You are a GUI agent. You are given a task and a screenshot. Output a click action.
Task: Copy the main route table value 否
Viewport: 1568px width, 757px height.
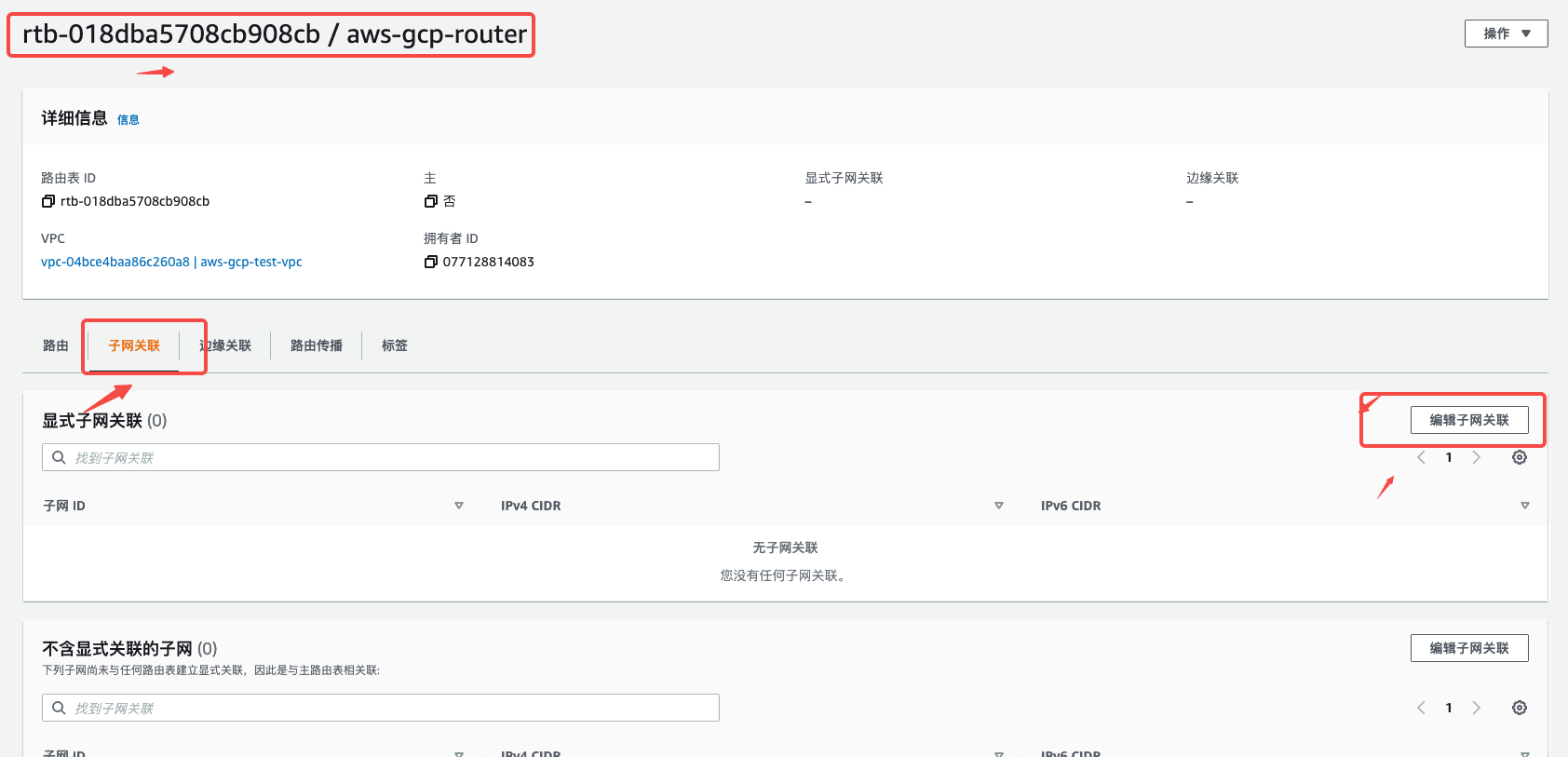430,201
